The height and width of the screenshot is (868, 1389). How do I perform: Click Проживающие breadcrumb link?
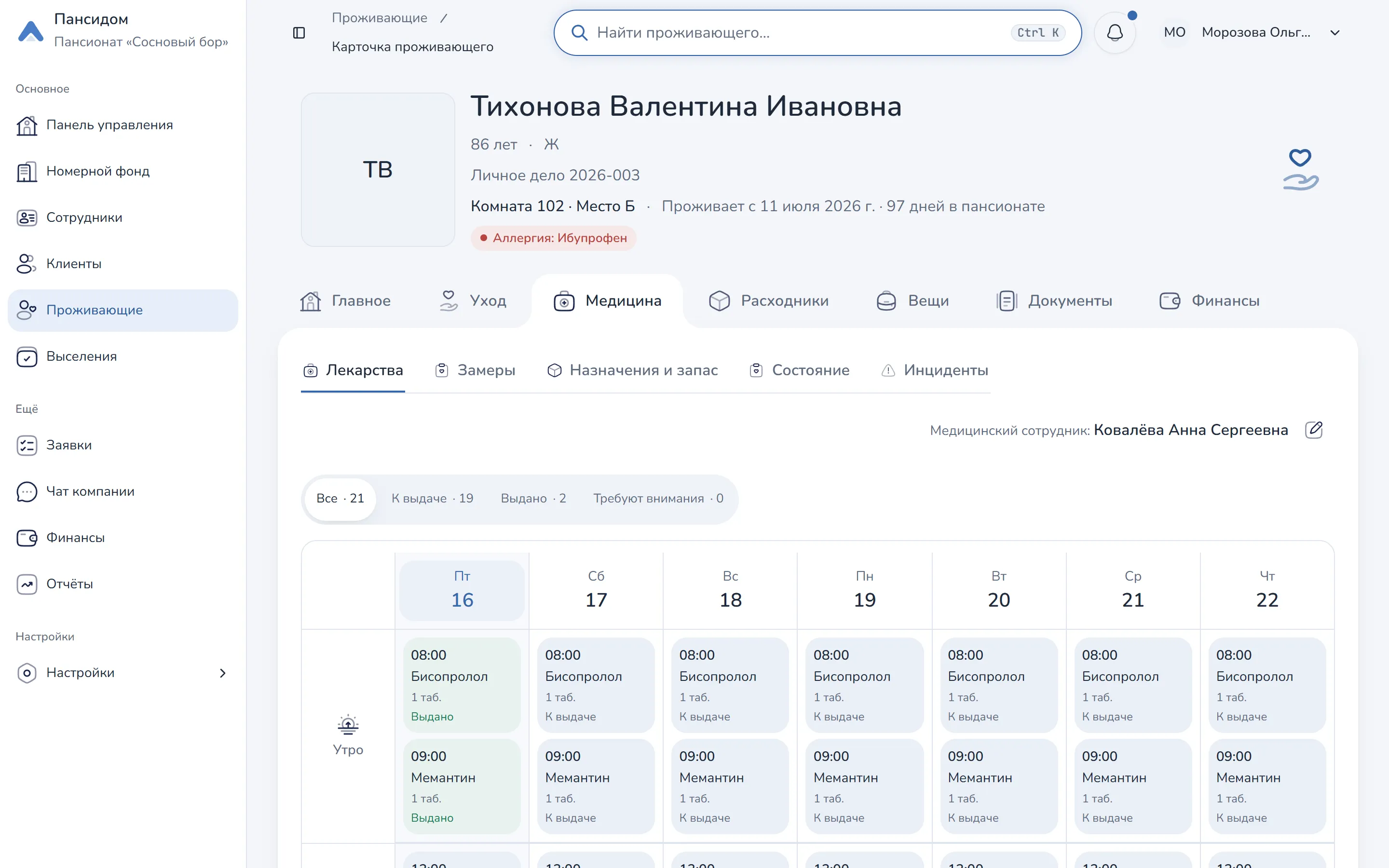tap(380, 18)
